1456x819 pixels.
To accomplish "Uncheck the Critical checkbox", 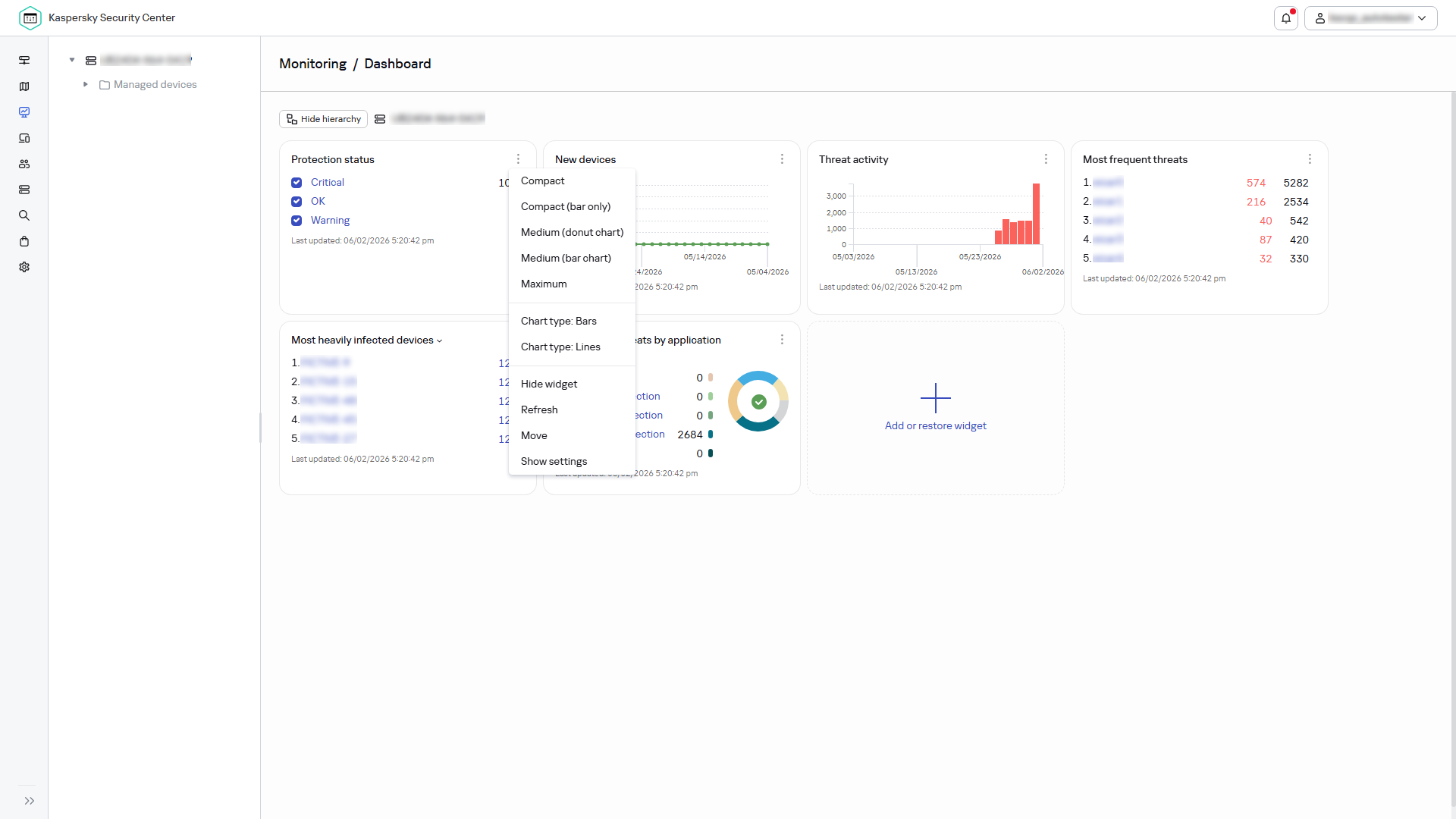I will click(x=297, y=183).
